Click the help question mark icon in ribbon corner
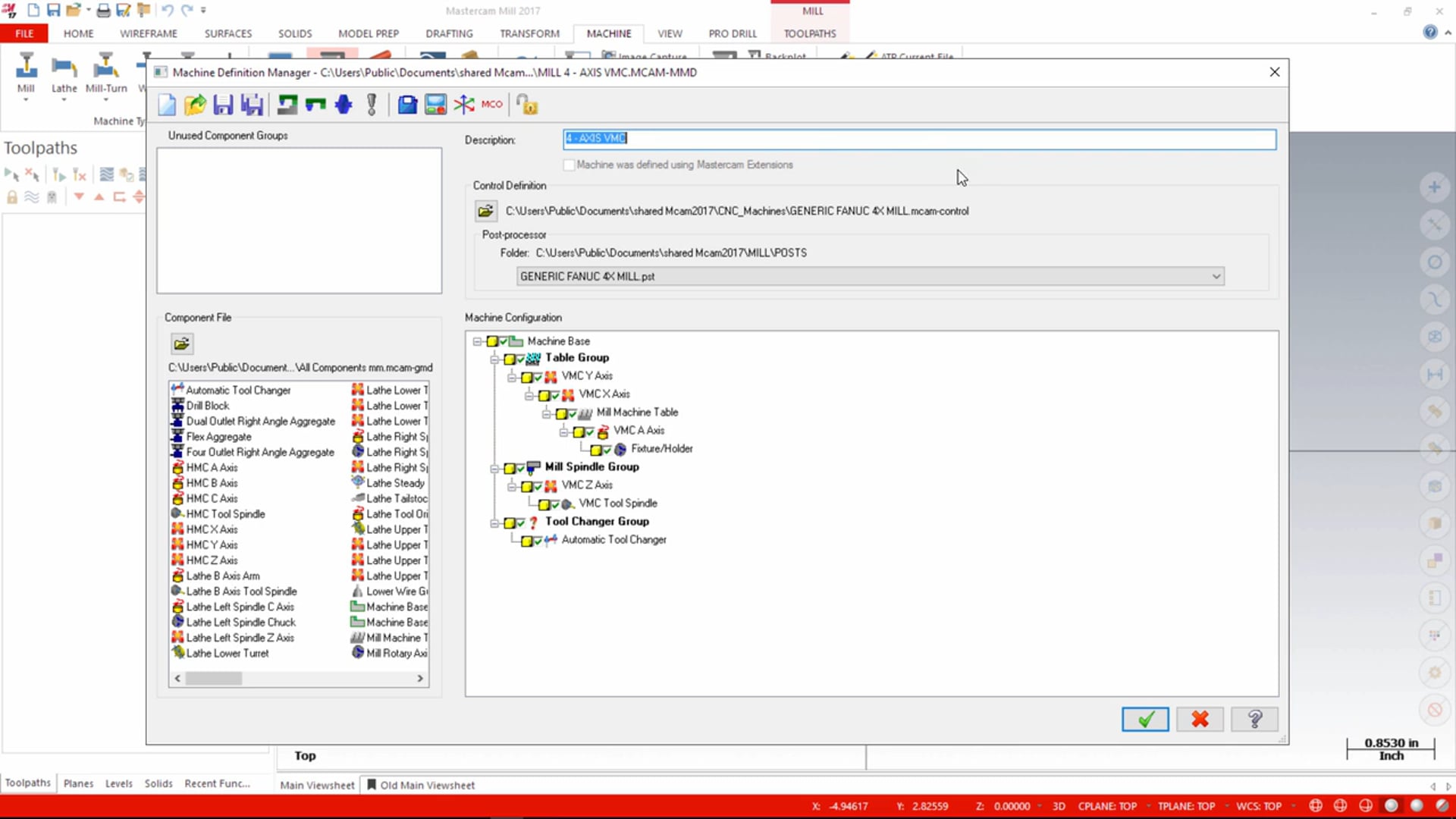The image size is (1456, 819). coord(1430,33)
